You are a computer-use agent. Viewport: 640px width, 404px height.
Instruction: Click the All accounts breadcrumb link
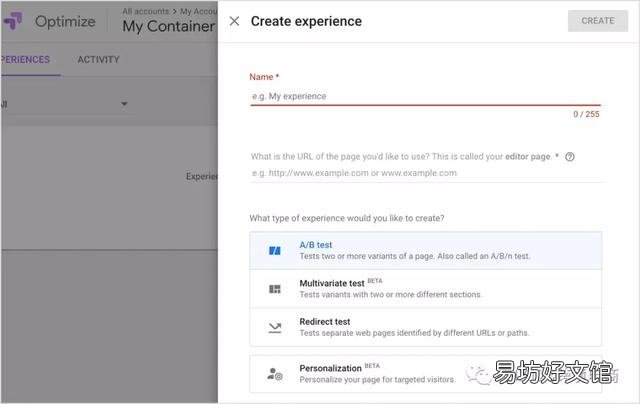(x=146, y=11)
